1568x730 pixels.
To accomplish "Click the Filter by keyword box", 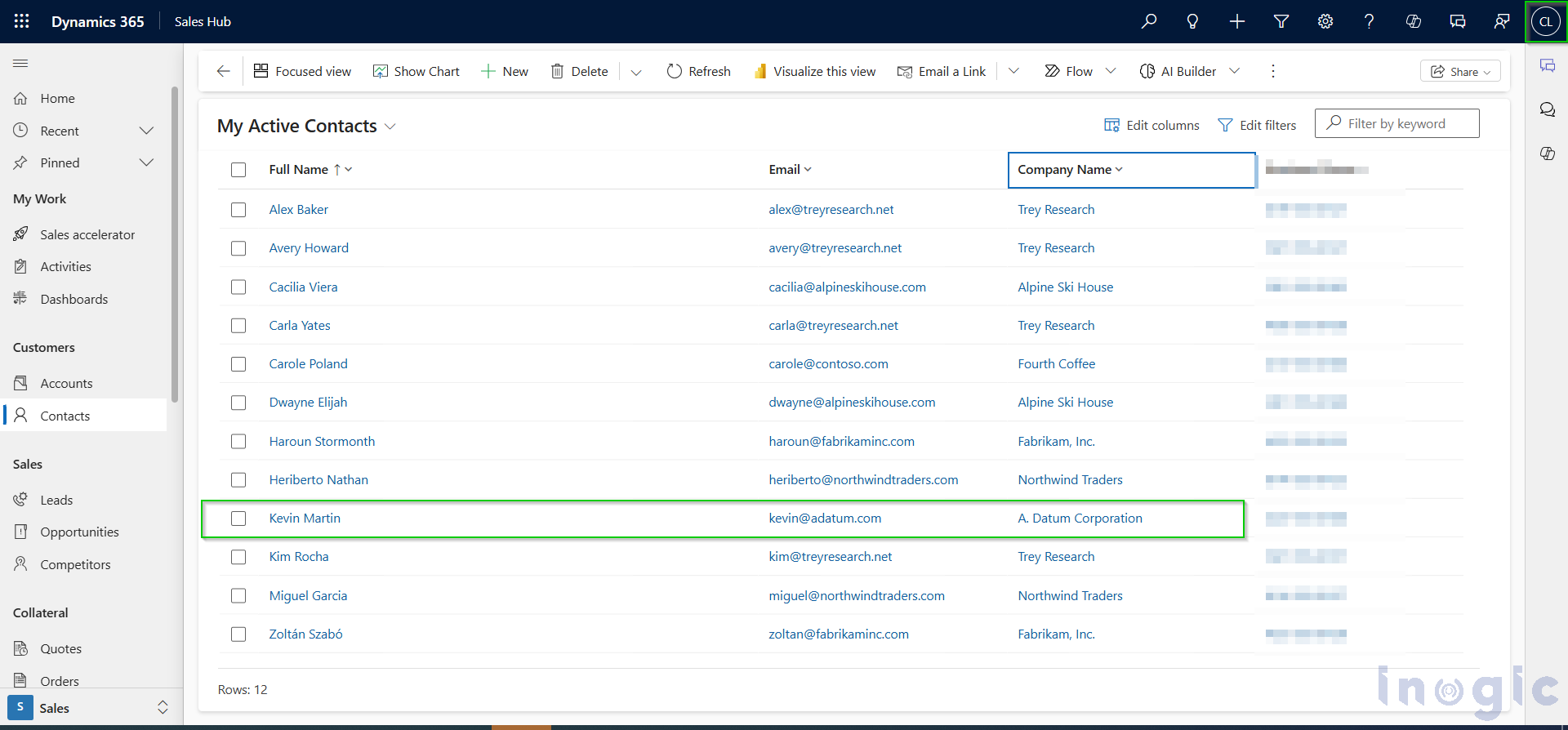I will coord(1396,123).
